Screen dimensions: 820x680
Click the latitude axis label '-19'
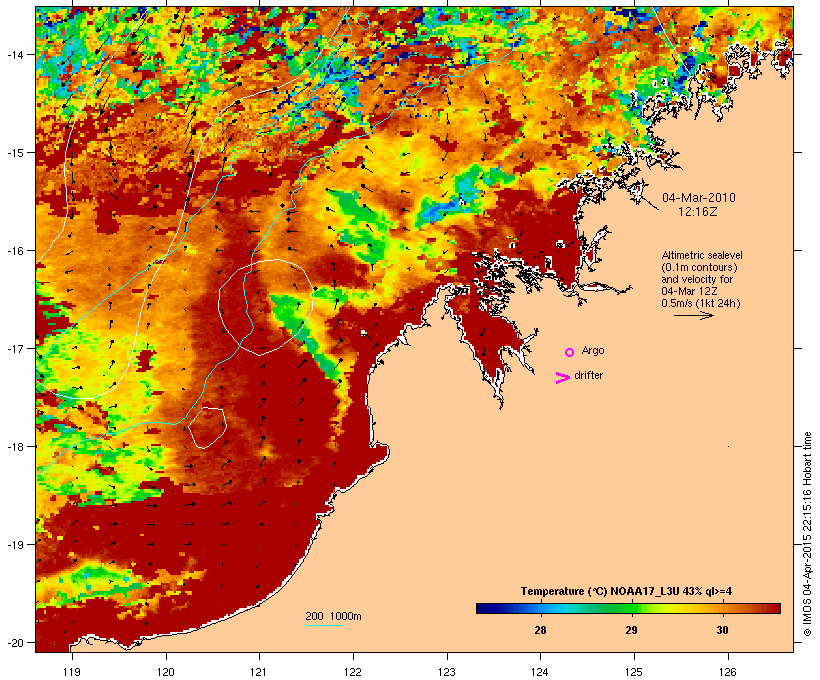(14, 544)
